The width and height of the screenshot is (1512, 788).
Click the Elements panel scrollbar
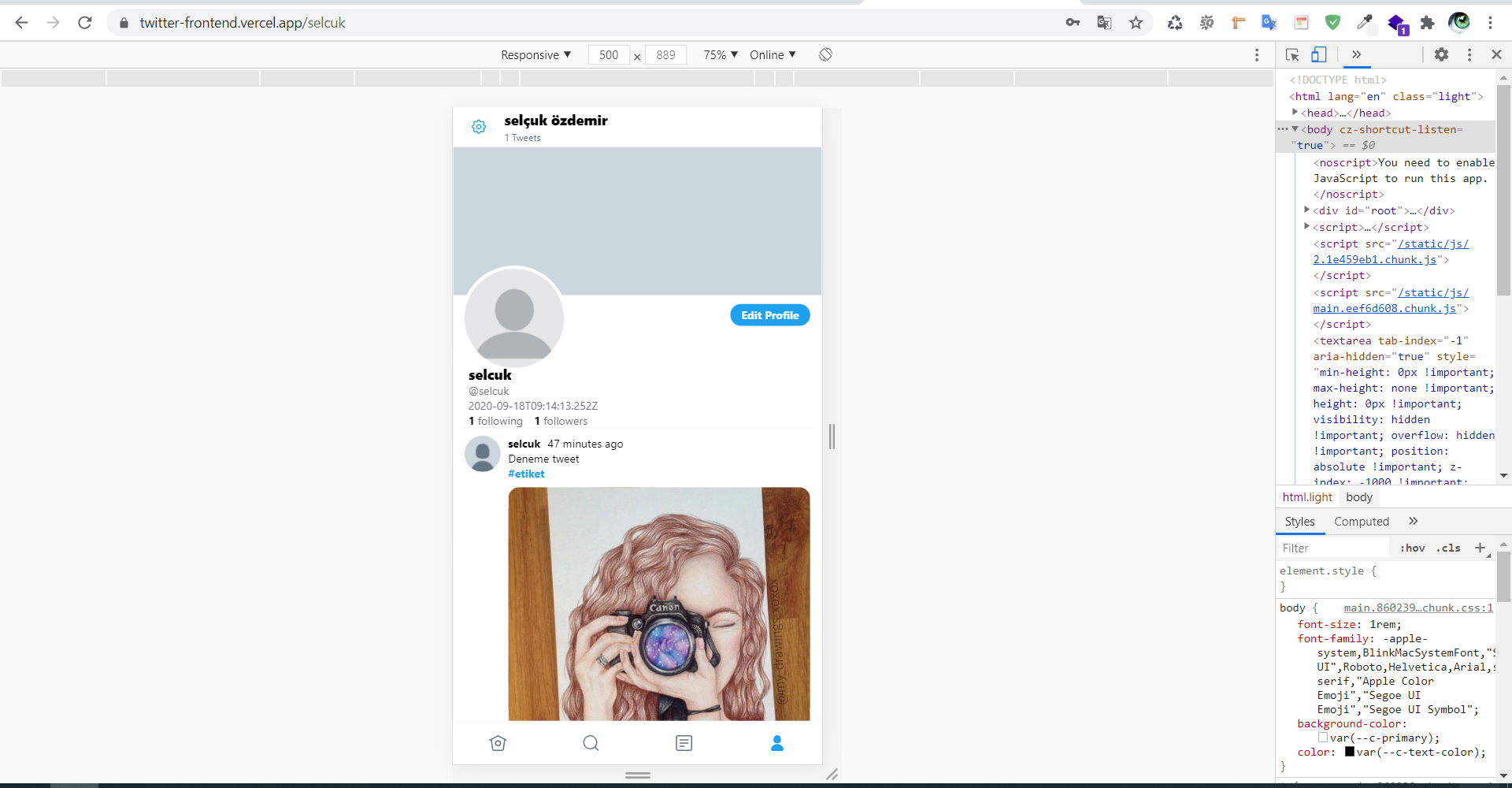pyautogui.click(x=1503, y=189)
